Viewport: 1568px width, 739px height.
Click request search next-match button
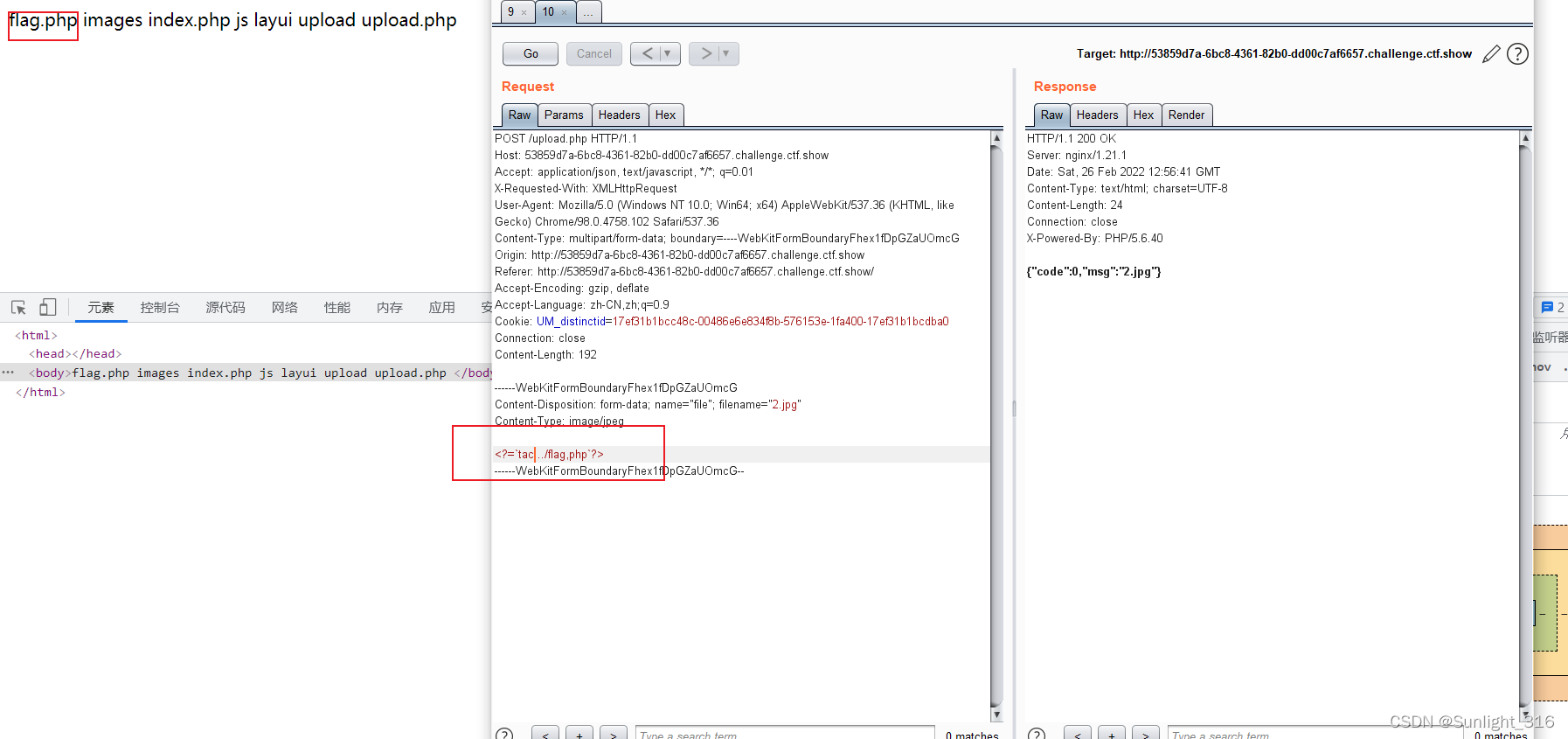pos(614,734)
